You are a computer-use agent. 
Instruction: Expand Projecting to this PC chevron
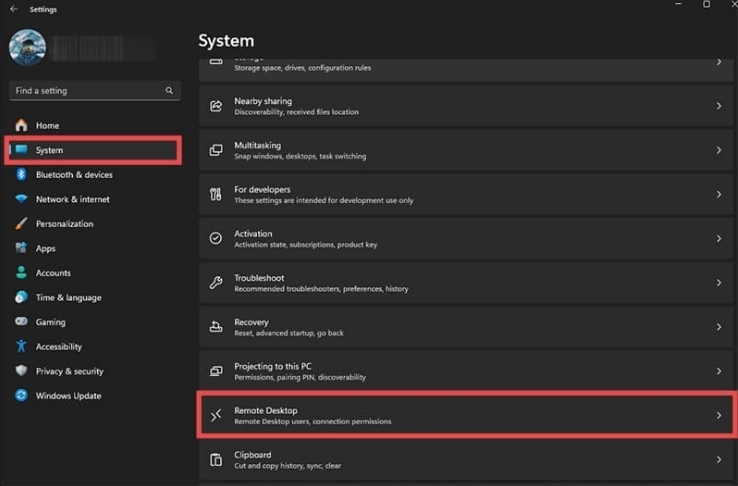[719, 371]
